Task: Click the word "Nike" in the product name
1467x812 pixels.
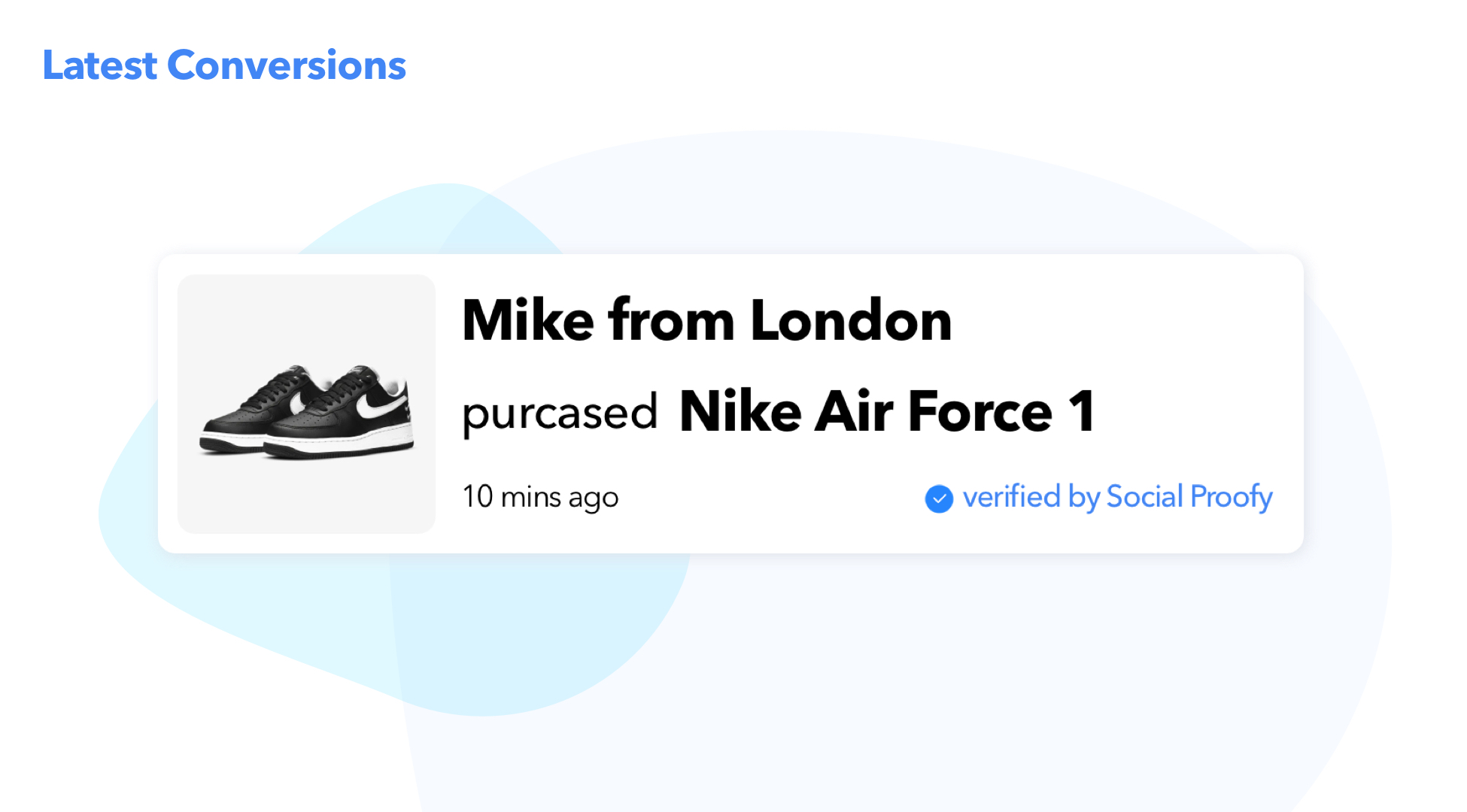Action: pos(740,412)
